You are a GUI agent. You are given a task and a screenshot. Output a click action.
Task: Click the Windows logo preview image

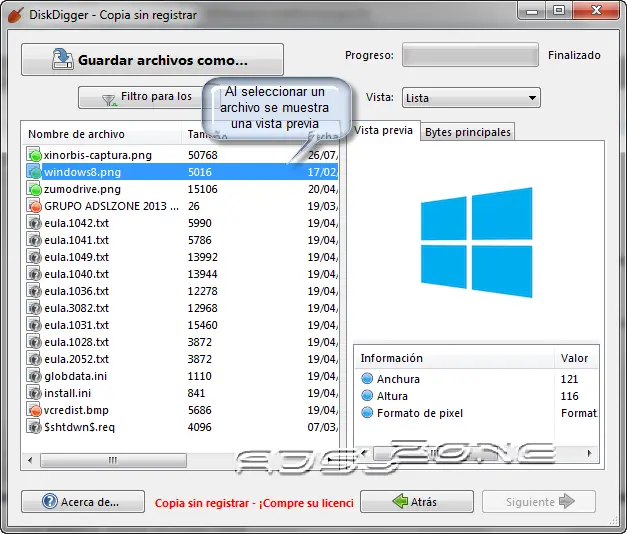click(x=476, y=242)
